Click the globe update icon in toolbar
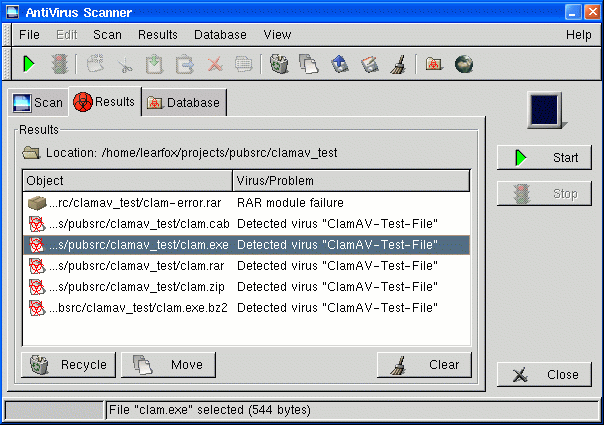604x425 pixels. coord(464,64)
